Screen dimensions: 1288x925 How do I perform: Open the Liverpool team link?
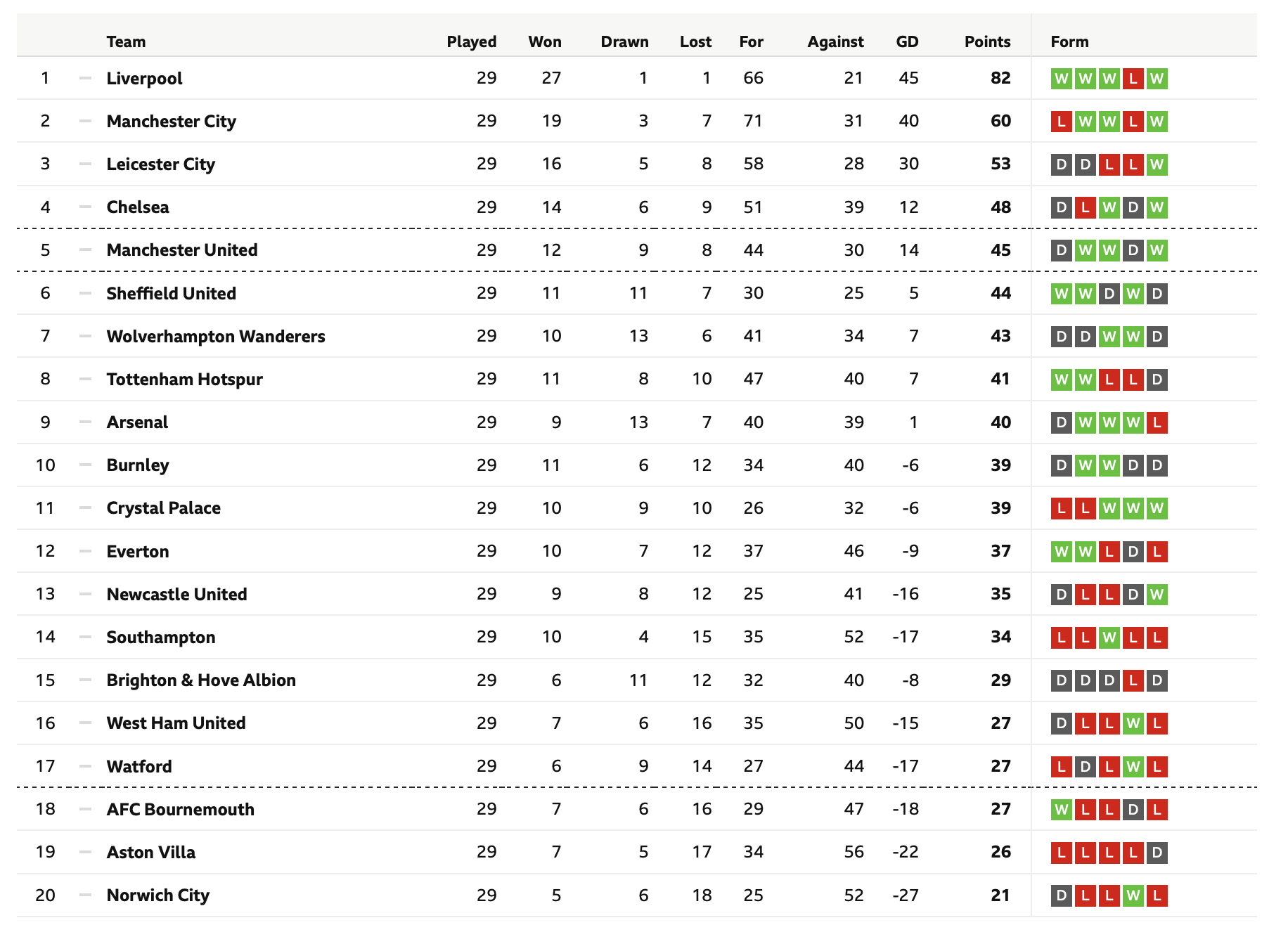(144, 78)
